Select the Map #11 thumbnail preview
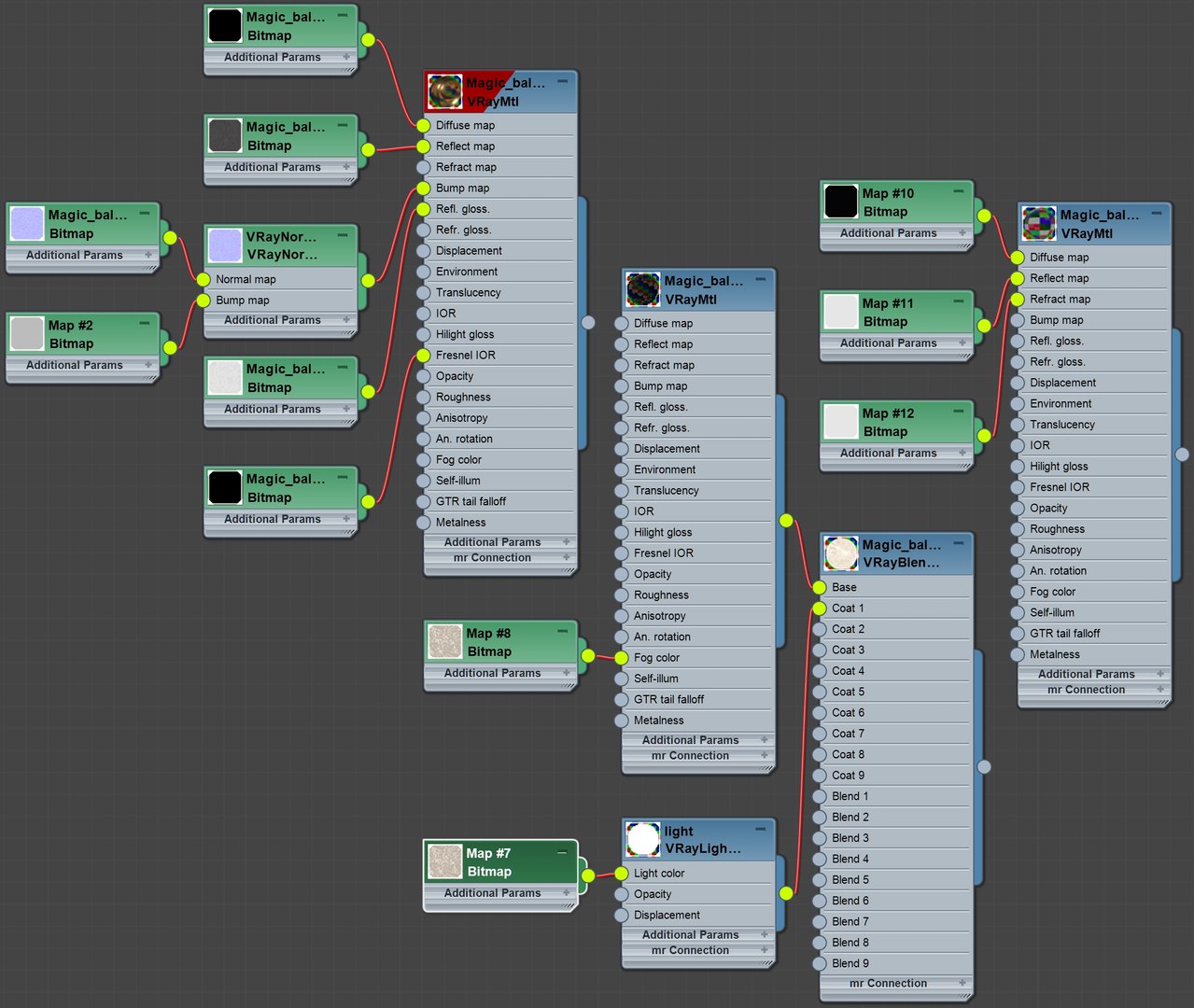The height and width of the screenshot is (1008, 1194). click(x=841, y=313)
